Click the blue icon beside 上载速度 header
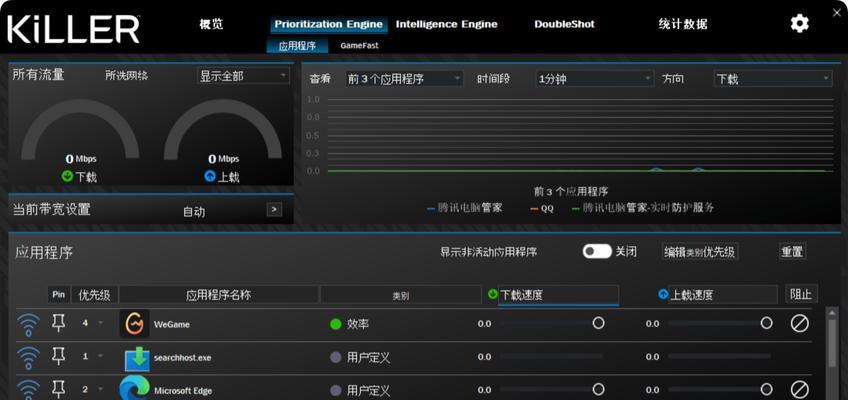The height and width of the screenshot is (400, 848). click(663, 294)
